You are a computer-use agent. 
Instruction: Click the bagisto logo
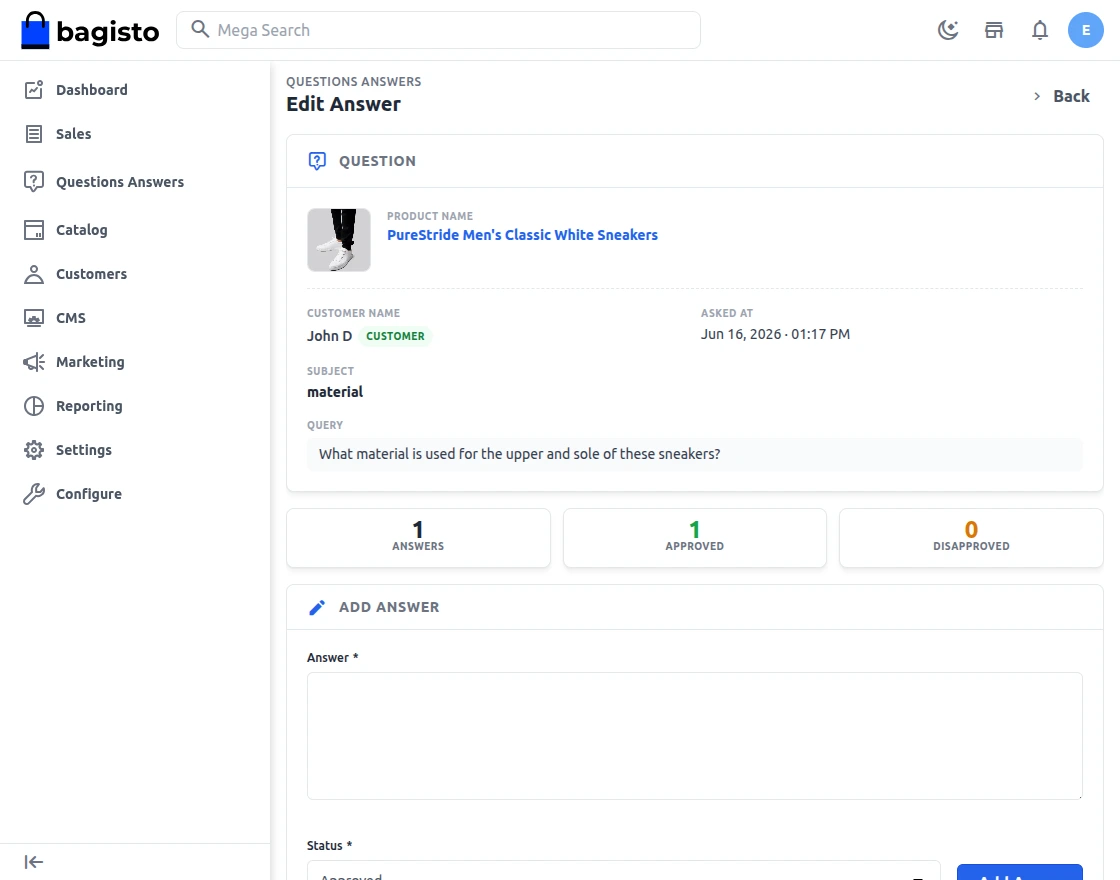pyautogui.click(x=90, y=31)
